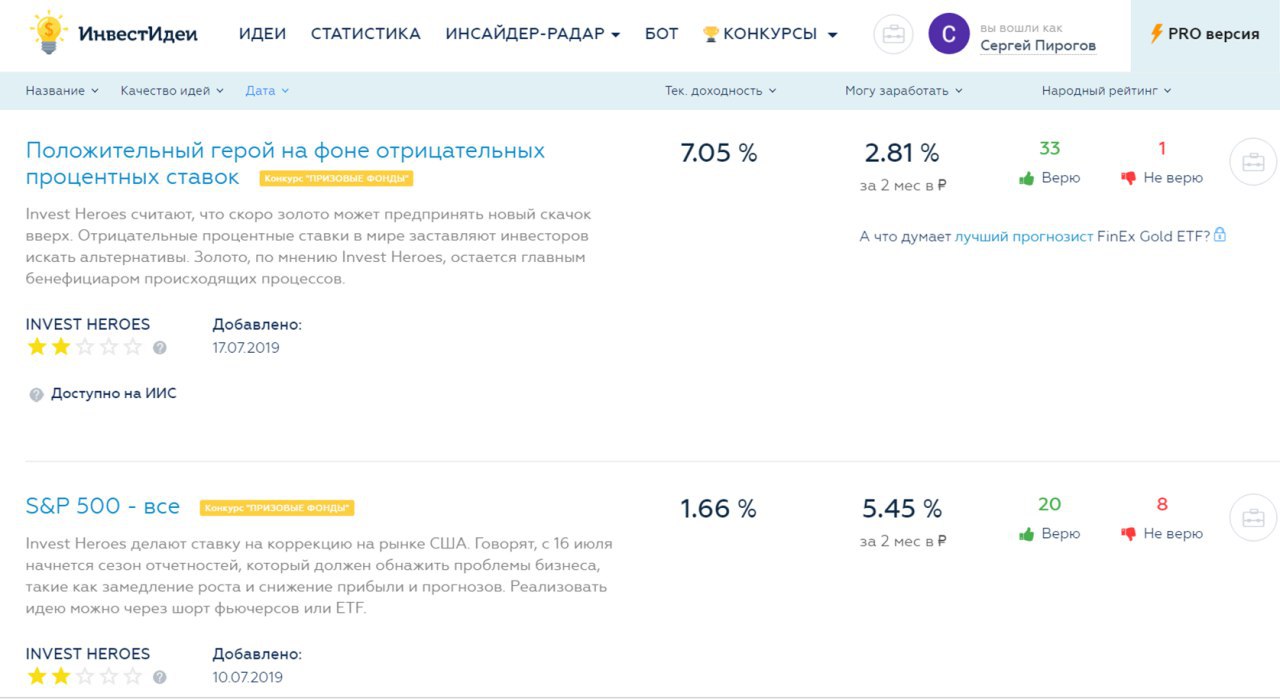Add S&P 500 idea to portfolio briefcase
Screen dimensions: 1280x699
[1252, 518]
